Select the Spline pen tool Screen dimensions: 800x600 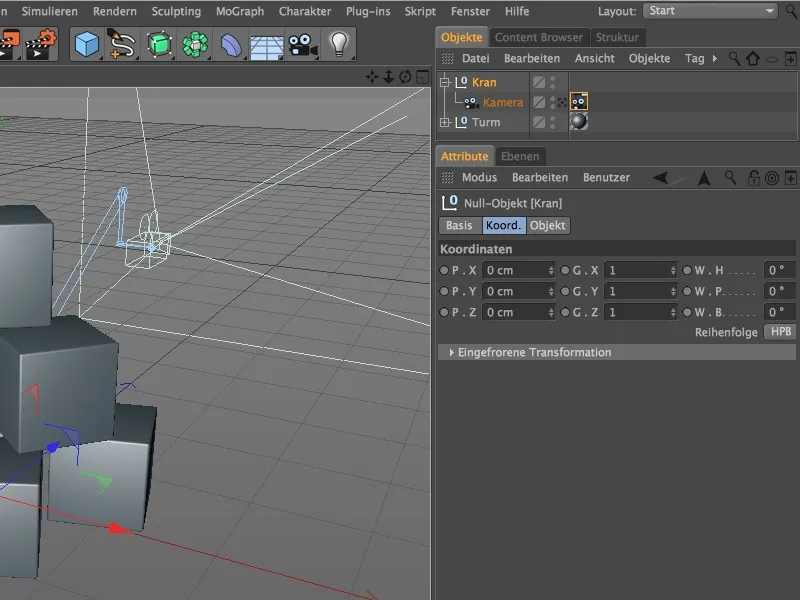tap(121, 44)
